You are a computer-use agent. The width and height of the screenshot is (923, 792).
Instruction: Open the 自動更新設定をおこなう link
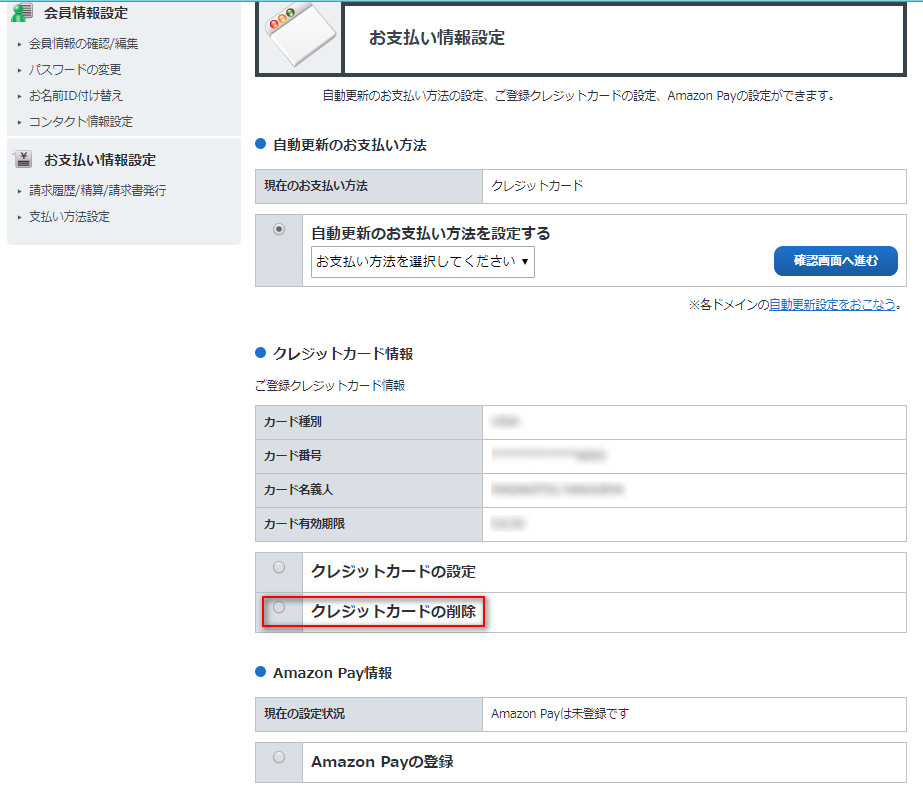coord(832,305)
